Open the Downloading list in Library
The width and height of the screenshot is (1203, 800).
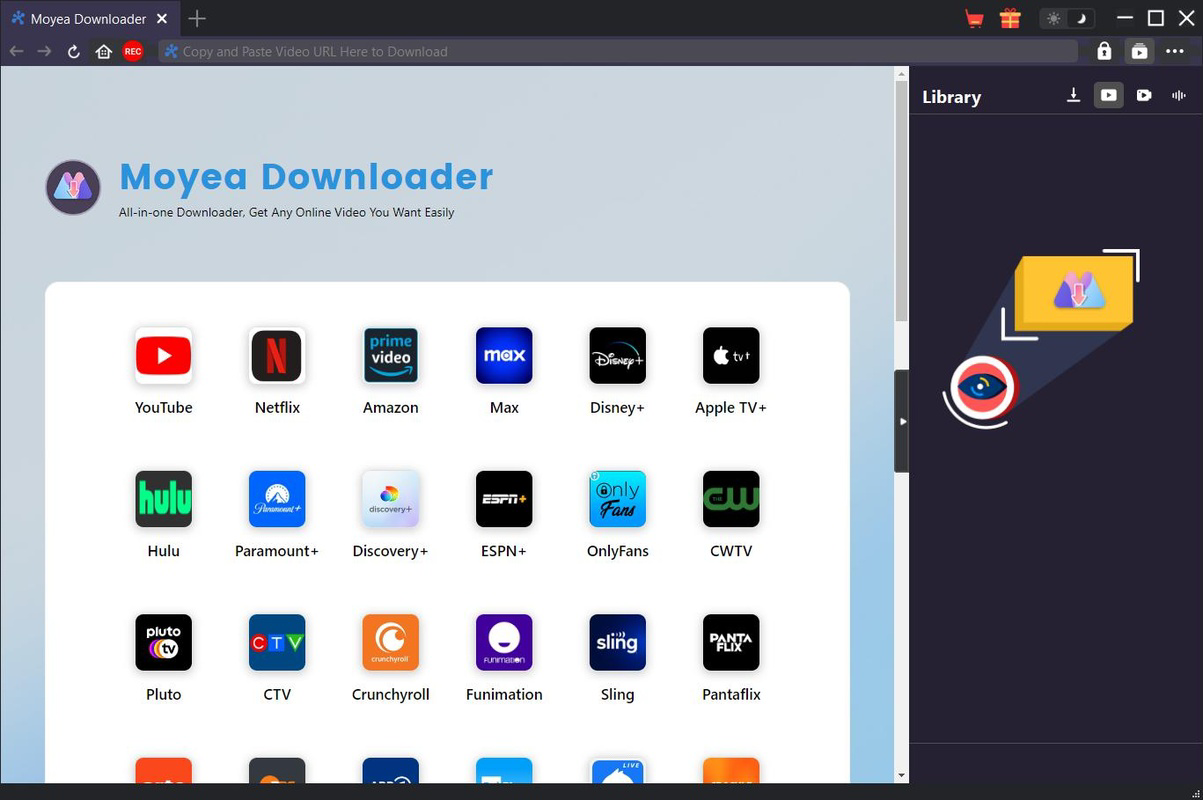coord(1073,95)
